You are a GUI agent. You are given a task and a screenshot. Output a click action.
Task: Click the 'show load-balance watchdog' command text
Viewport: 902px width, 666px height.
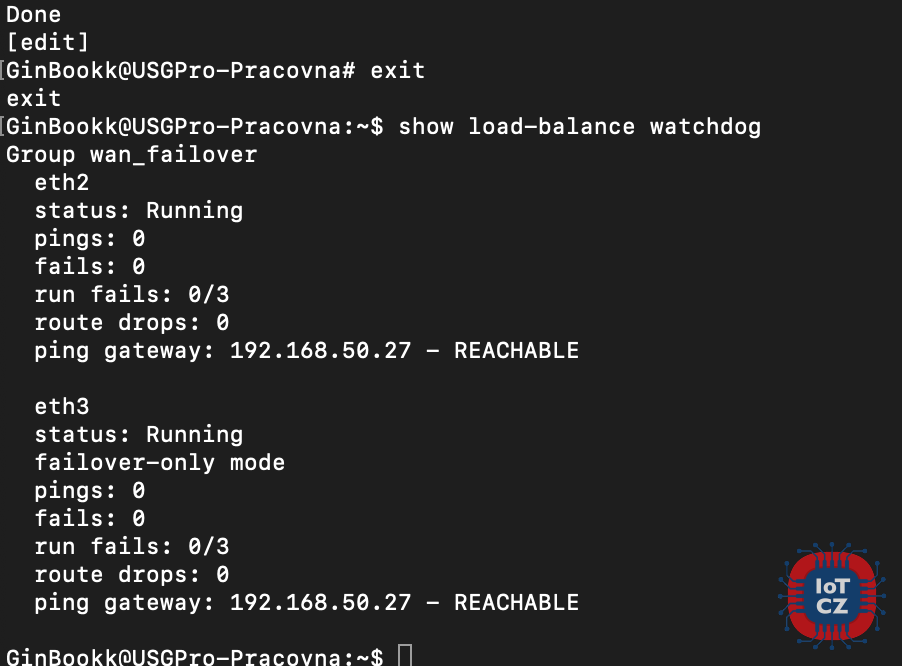[580, 127]
